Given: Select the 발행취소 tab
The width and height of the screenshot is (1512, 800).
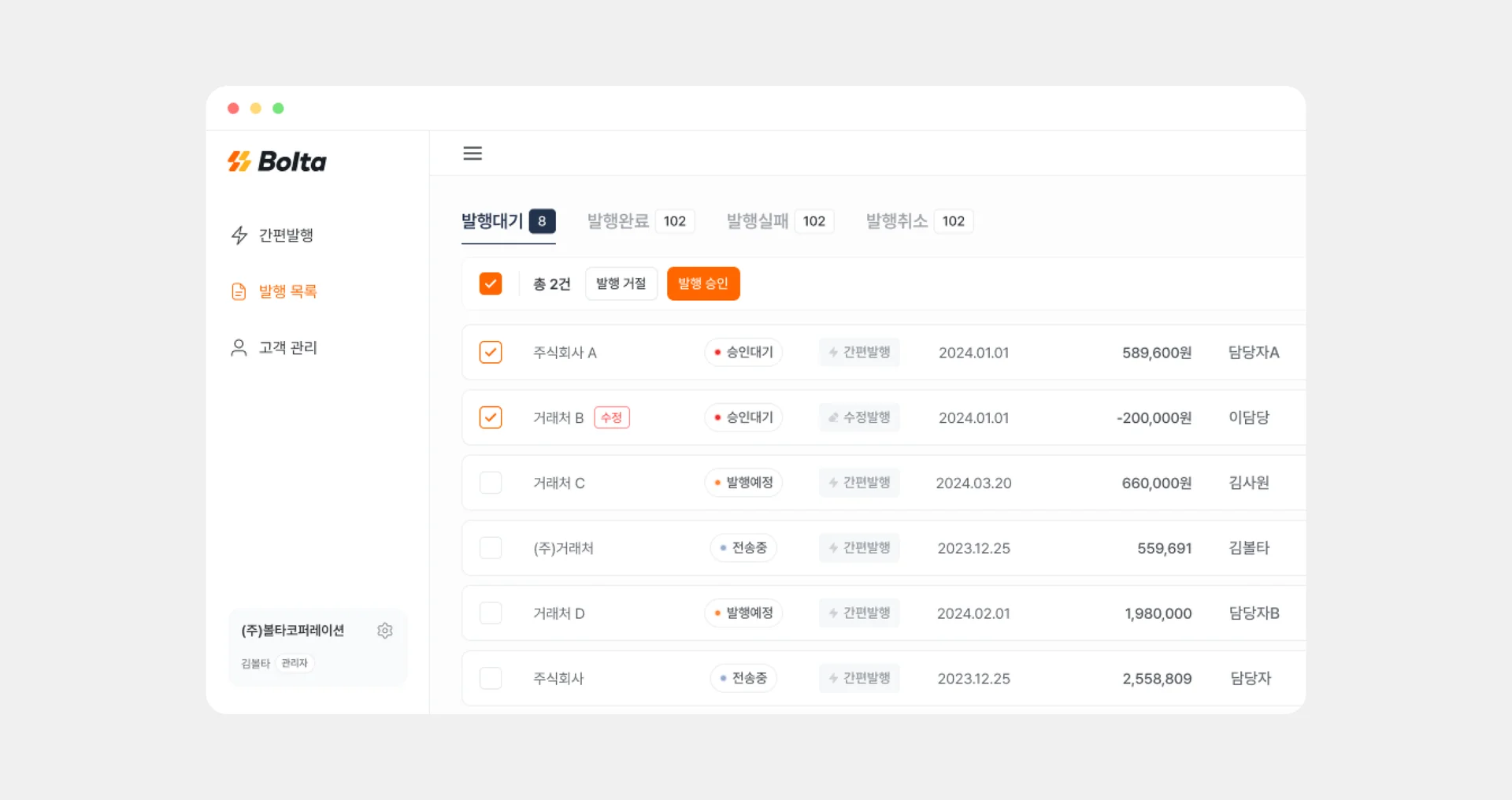Looking at the screenshot, I should [x=895, y=220].
